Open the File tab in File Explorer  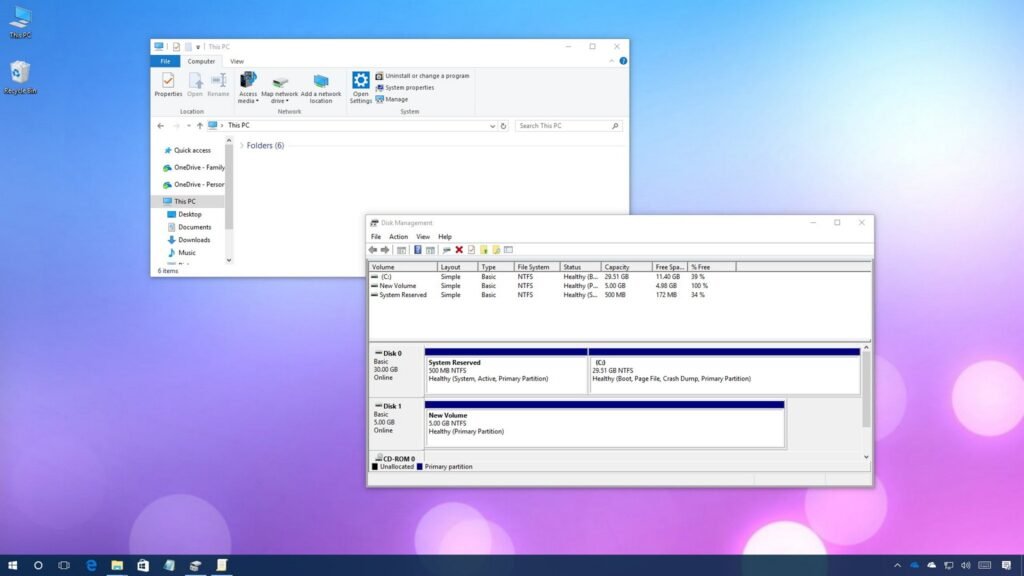coord(165,61)
